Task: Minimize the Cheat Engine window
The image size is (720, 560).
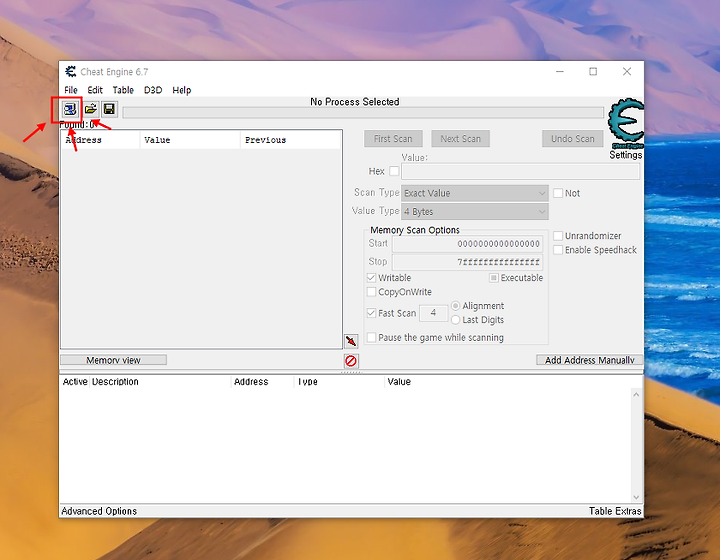Action: pos(560,72)
